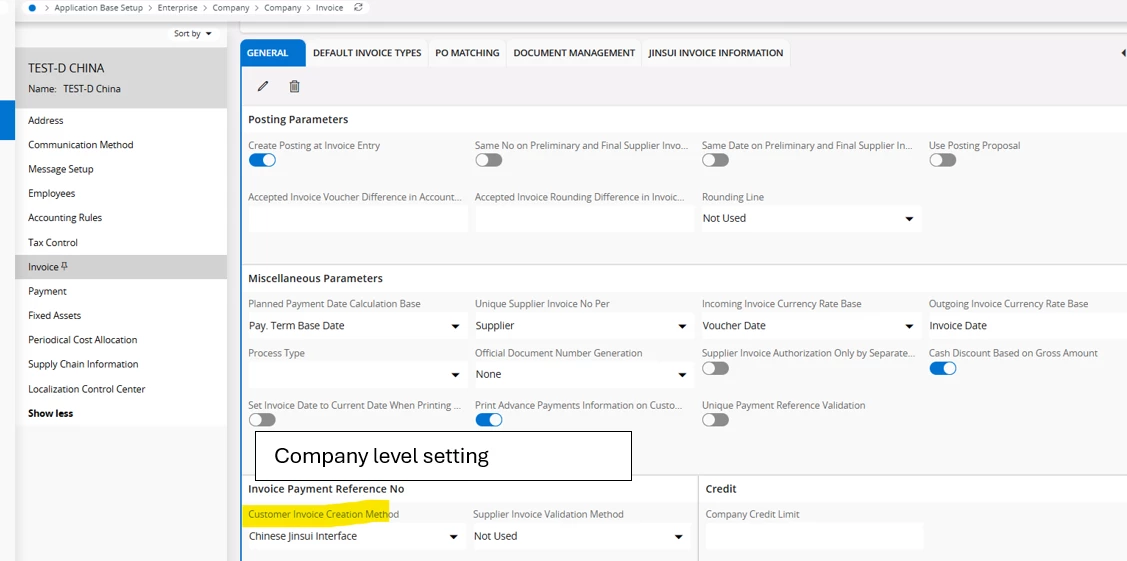Turn off Cash Discount Based on Gross Amount
Image resolution: width=1127 pixels, height=561 pixels.
point(942,368)
